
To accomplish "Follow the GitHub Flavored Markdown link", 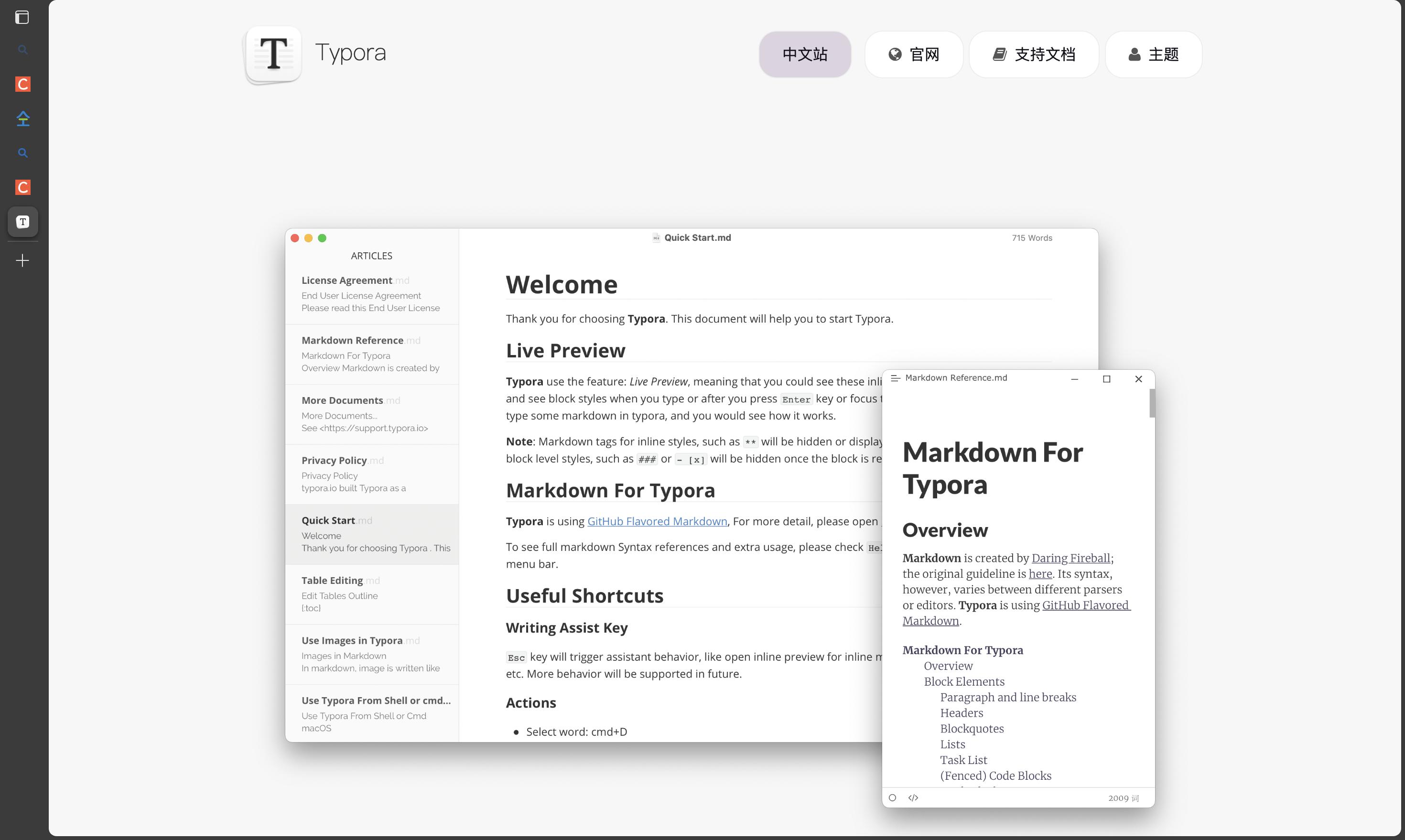I will (x=657, y=521).
